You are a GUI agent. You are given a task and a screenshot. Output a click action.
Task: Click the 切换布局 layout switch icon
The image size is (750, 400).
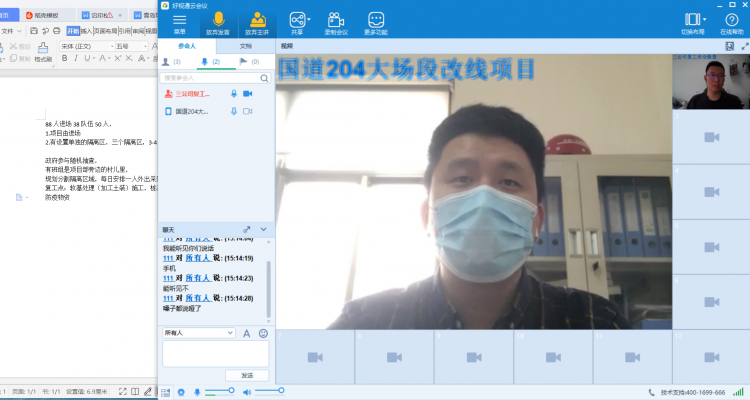tap(692, 19)
